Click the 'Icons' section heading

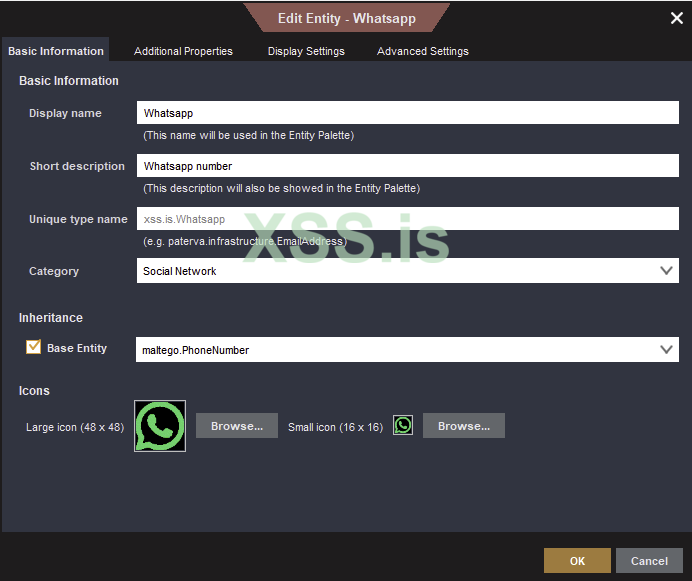(x=34, y=391)
